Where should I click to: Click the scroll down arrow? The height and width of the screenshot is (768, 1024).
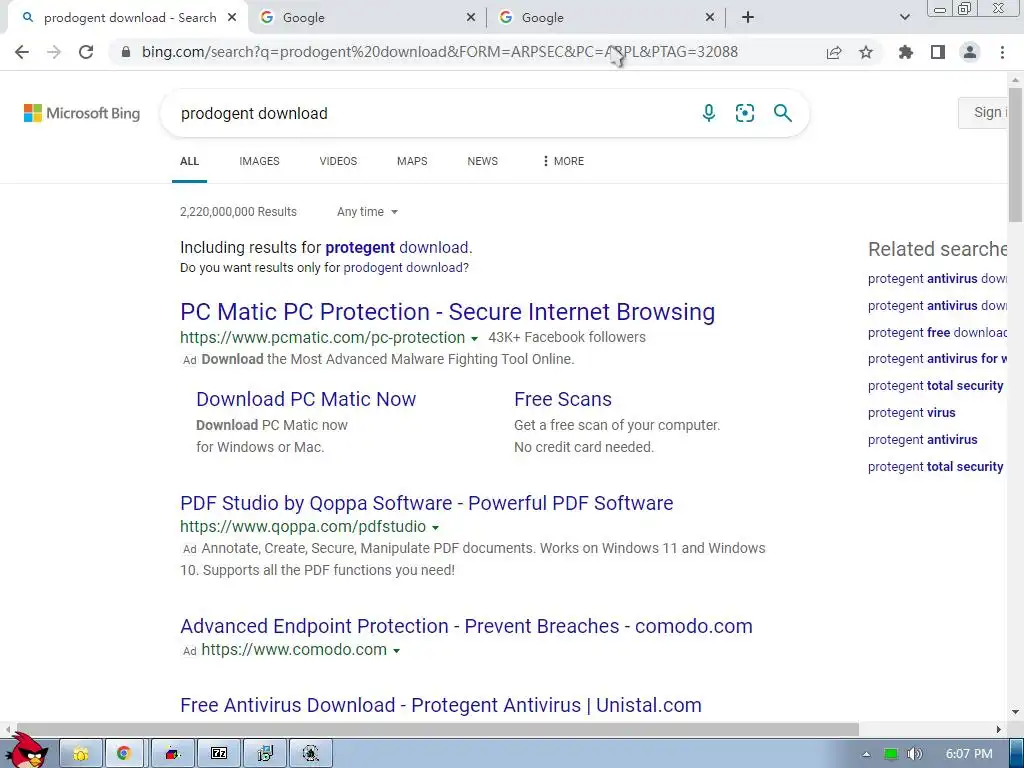[1016, 712]
